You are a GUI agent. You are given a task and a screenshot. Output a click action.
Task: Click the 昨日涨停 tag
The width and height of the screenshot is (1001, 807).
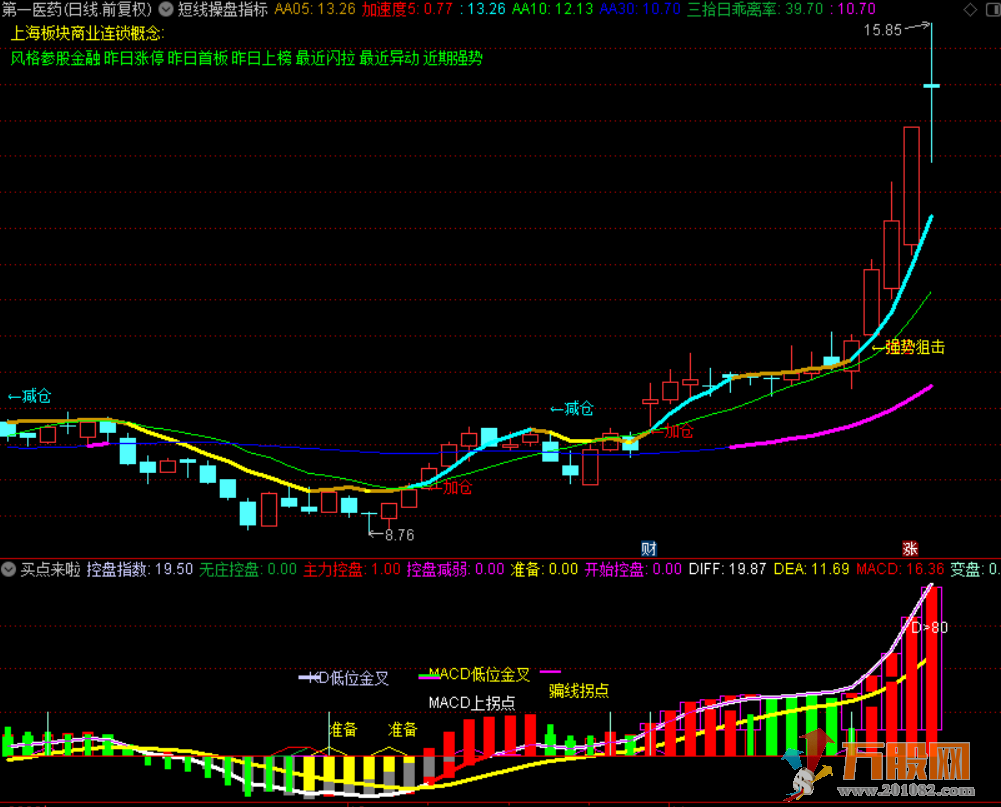pyautogui.click(x=134, y=58)
